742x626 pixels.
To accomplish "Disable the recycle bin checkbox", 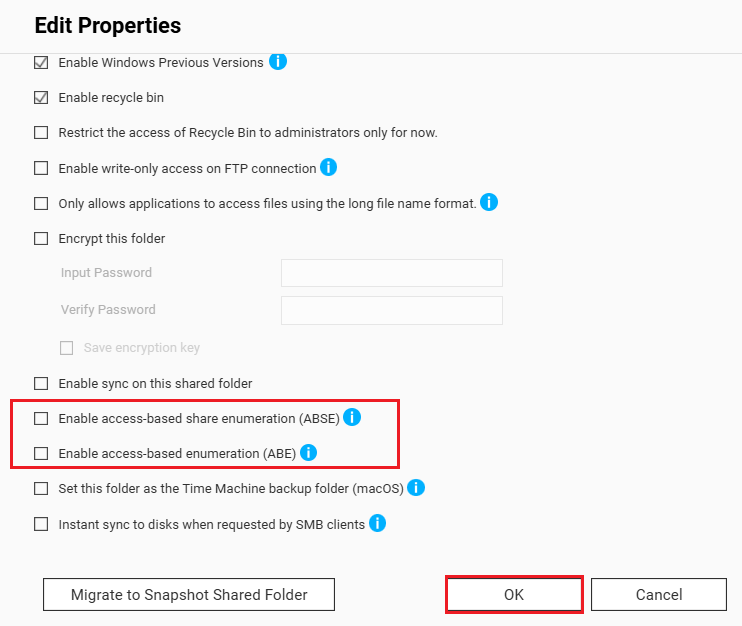I will click(x=41, y=98).
